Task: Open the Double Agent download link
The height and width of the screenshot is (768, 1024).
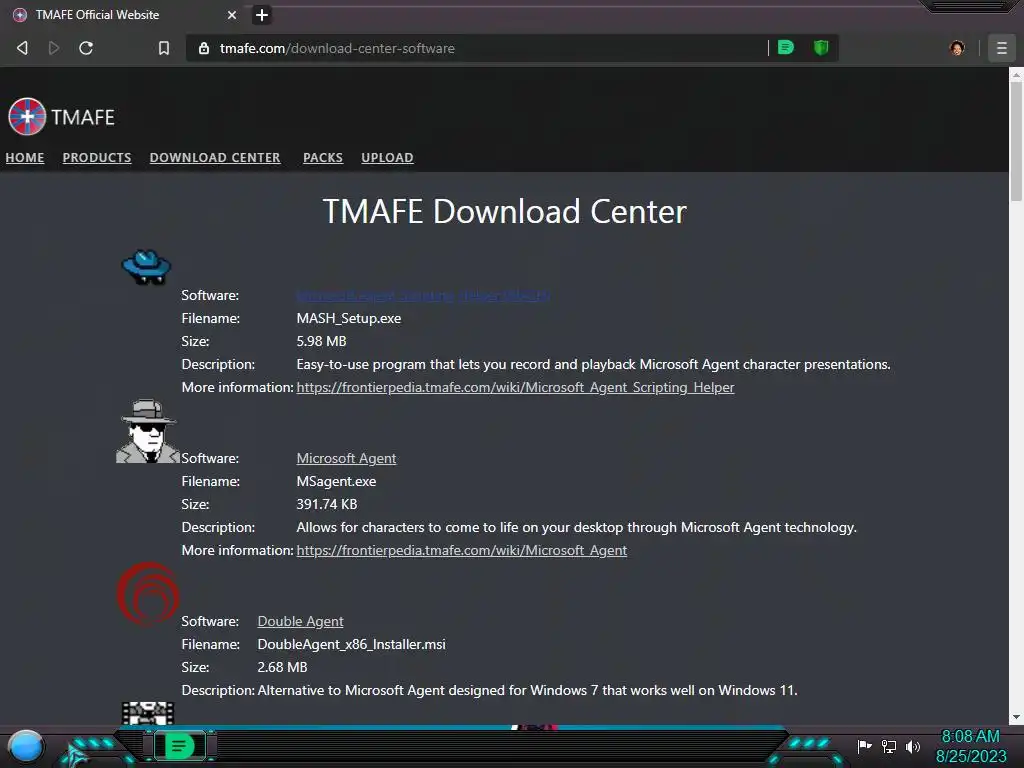Action: click(300, 622)
